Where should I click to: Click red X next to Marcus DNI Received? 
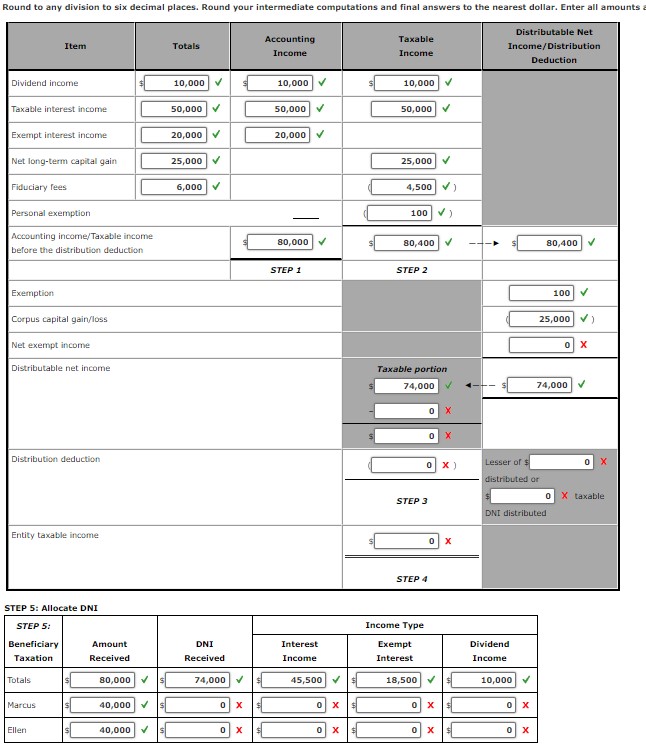pyautogui.click(x=239, y=704)
